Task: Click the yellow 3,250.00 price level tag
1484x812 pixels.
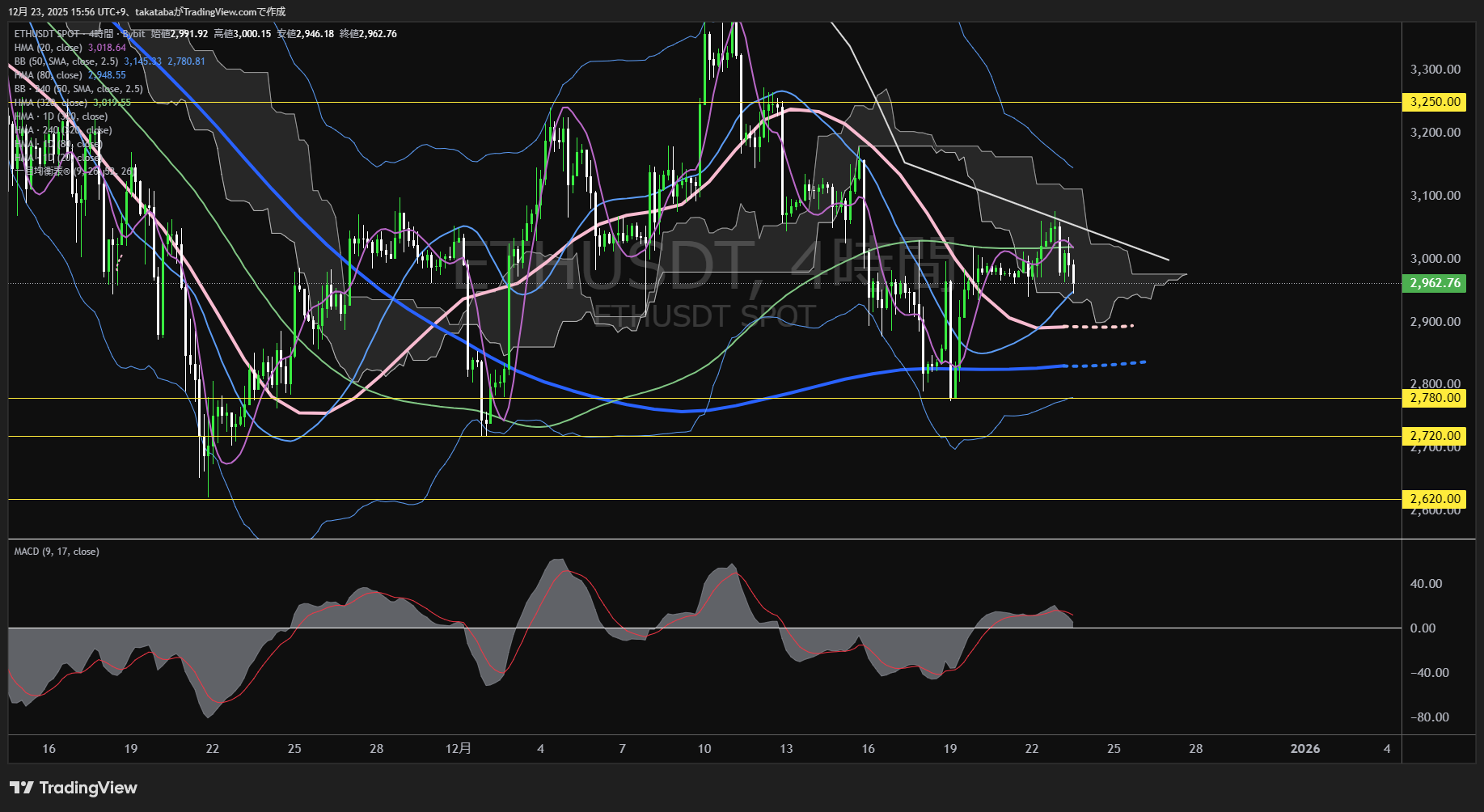Action: coord(1435,102)
